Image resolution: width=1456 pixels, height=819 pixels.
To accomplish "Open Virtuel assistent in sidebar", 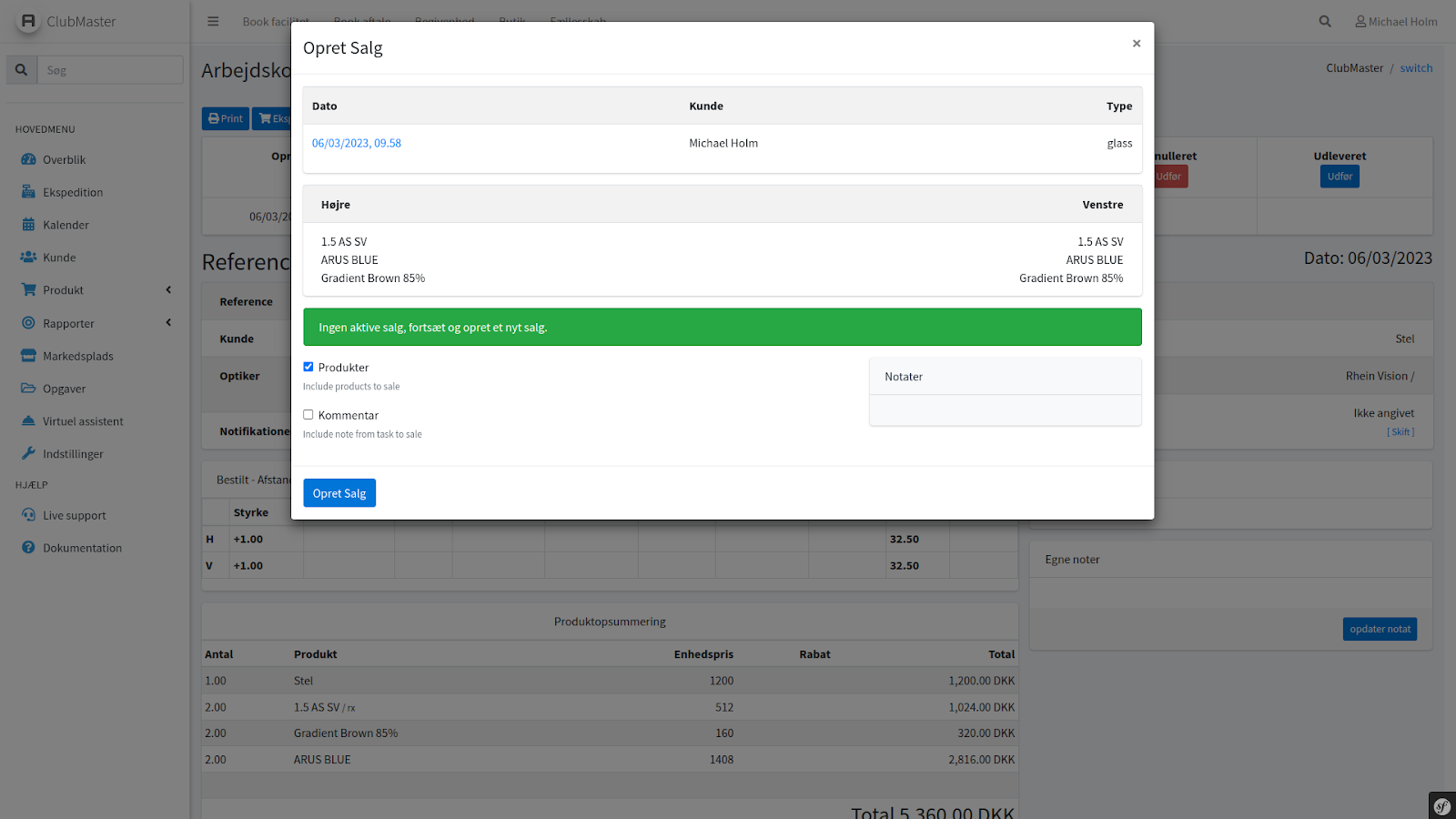I will [x=83, y=421].
